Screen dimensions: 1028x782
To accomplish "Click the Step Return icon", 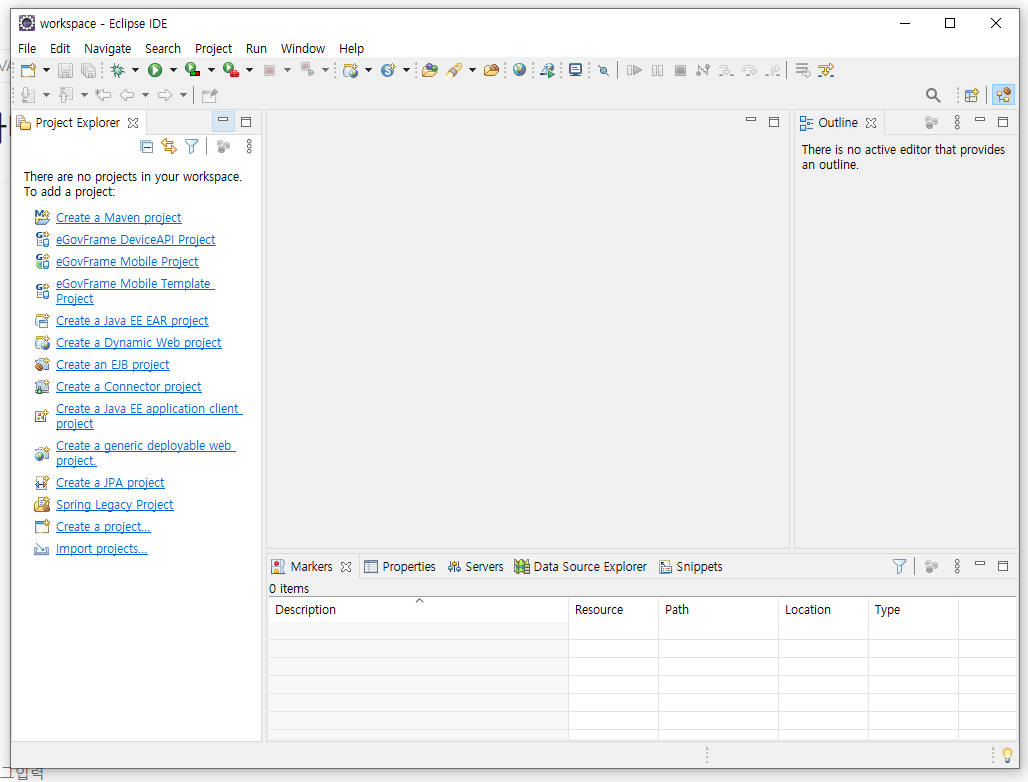I will point(774,70).
